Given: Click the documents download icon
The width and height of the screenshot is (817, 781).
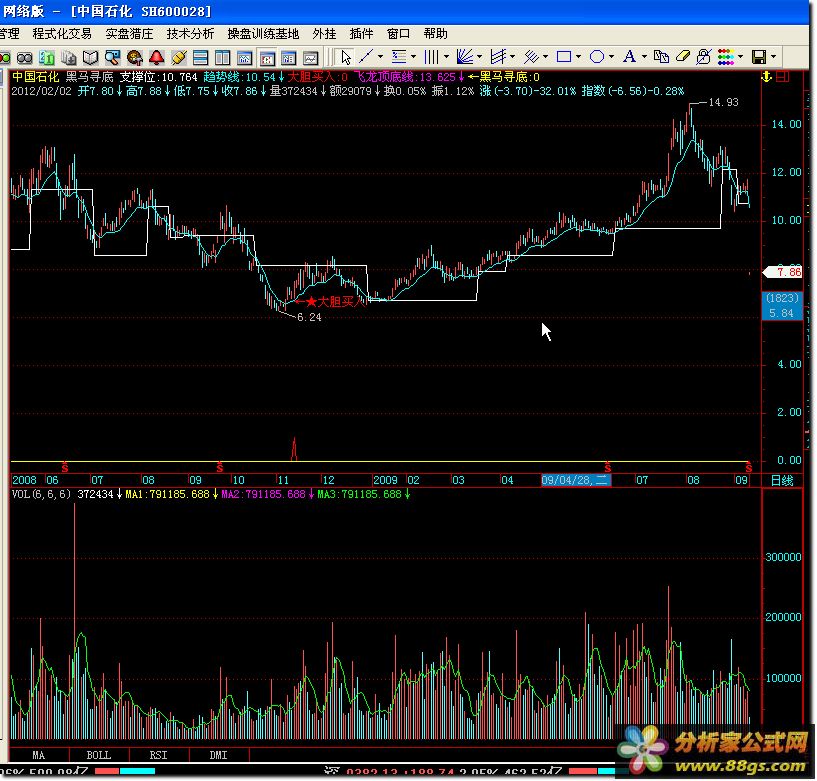Looking at the screenshot, I should pos(69,57).
